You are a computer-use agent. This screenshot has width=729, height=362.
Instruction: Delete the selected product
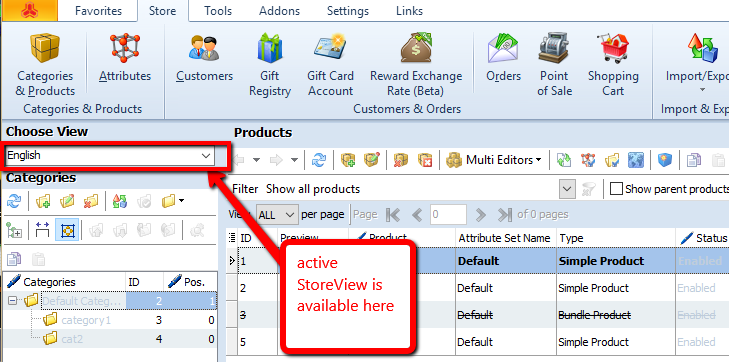[400, 160]
